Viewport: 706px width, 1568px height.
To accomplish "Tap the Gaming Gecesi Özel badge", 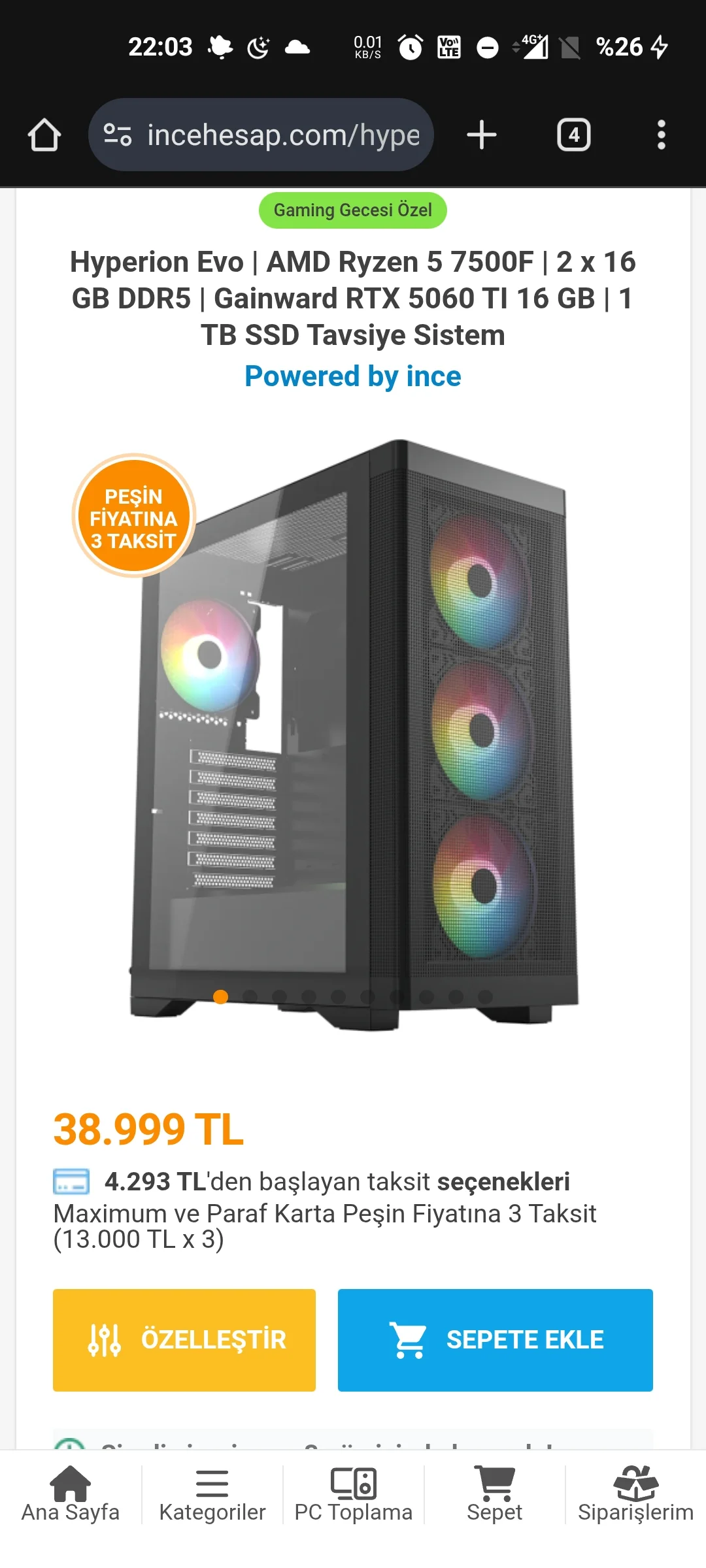I will click(353, 210).
